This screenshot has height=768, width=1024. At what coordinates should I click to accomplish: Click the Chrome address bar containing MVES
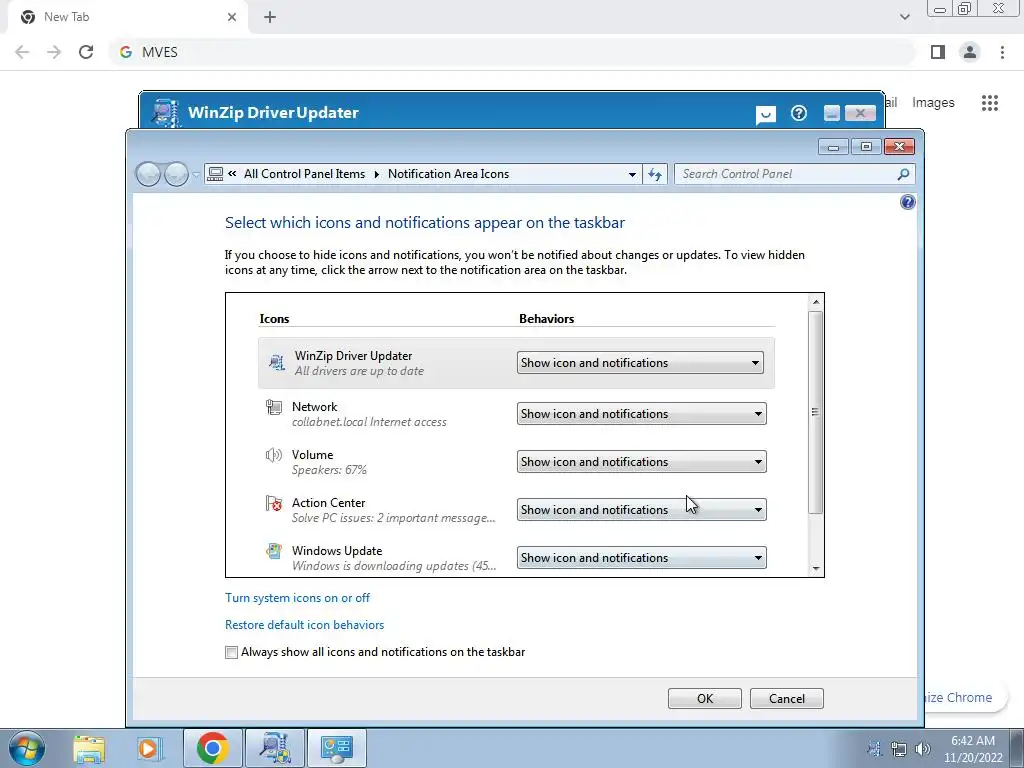coord(513,52)
